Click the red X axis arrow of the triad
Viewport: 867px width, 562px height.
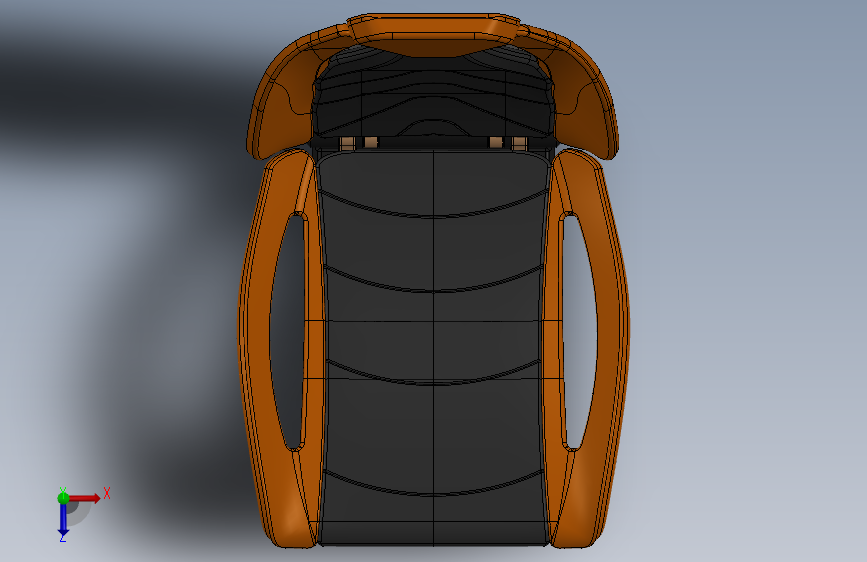click(84, 498)
